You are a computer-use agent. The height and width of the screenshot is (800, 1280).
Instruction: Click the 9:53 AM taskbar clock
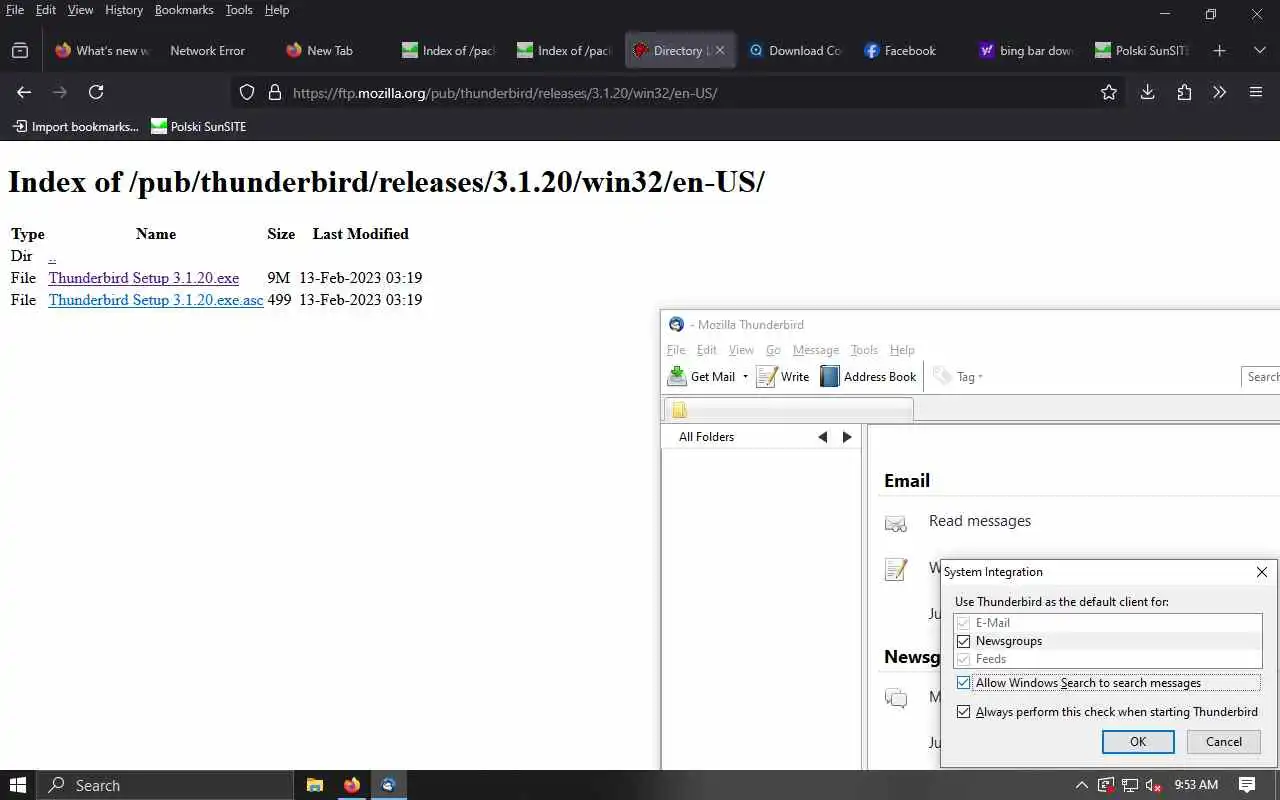1196,785
